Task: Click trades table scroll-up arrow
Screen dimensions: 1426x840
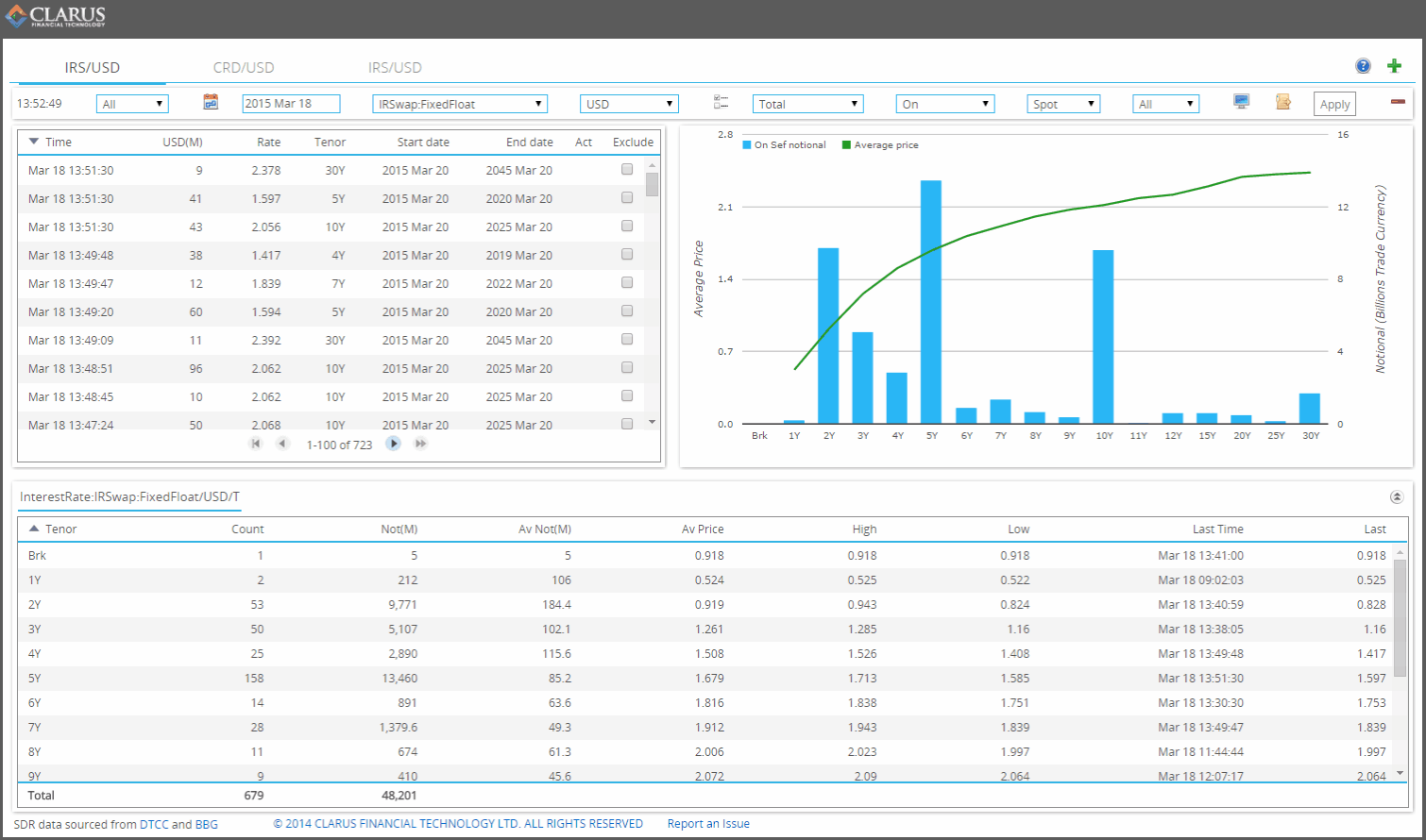Action: click(x=652, y=164)
